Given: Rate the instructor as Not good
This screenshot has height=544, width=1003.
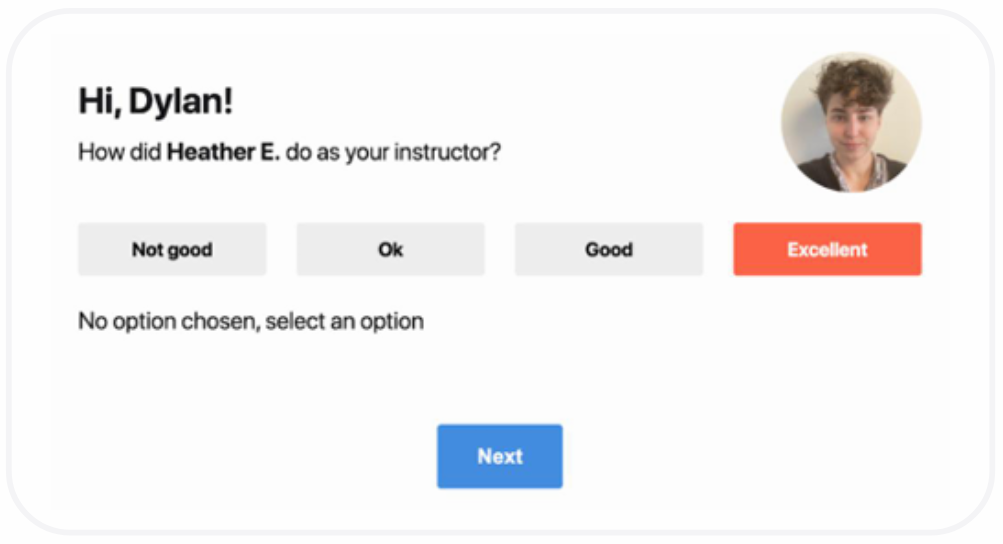Looking at the screenshot, I should coord(172,249).
